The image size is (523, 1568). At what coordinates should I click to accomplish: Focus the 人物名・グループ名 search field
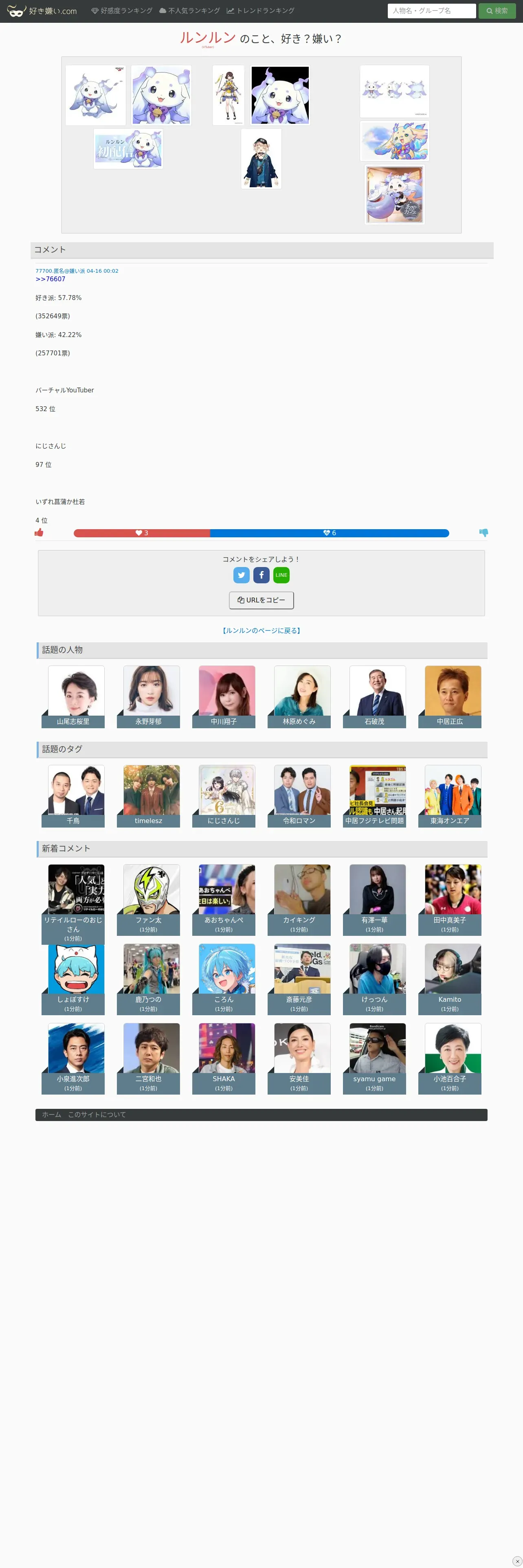[432, 11]
